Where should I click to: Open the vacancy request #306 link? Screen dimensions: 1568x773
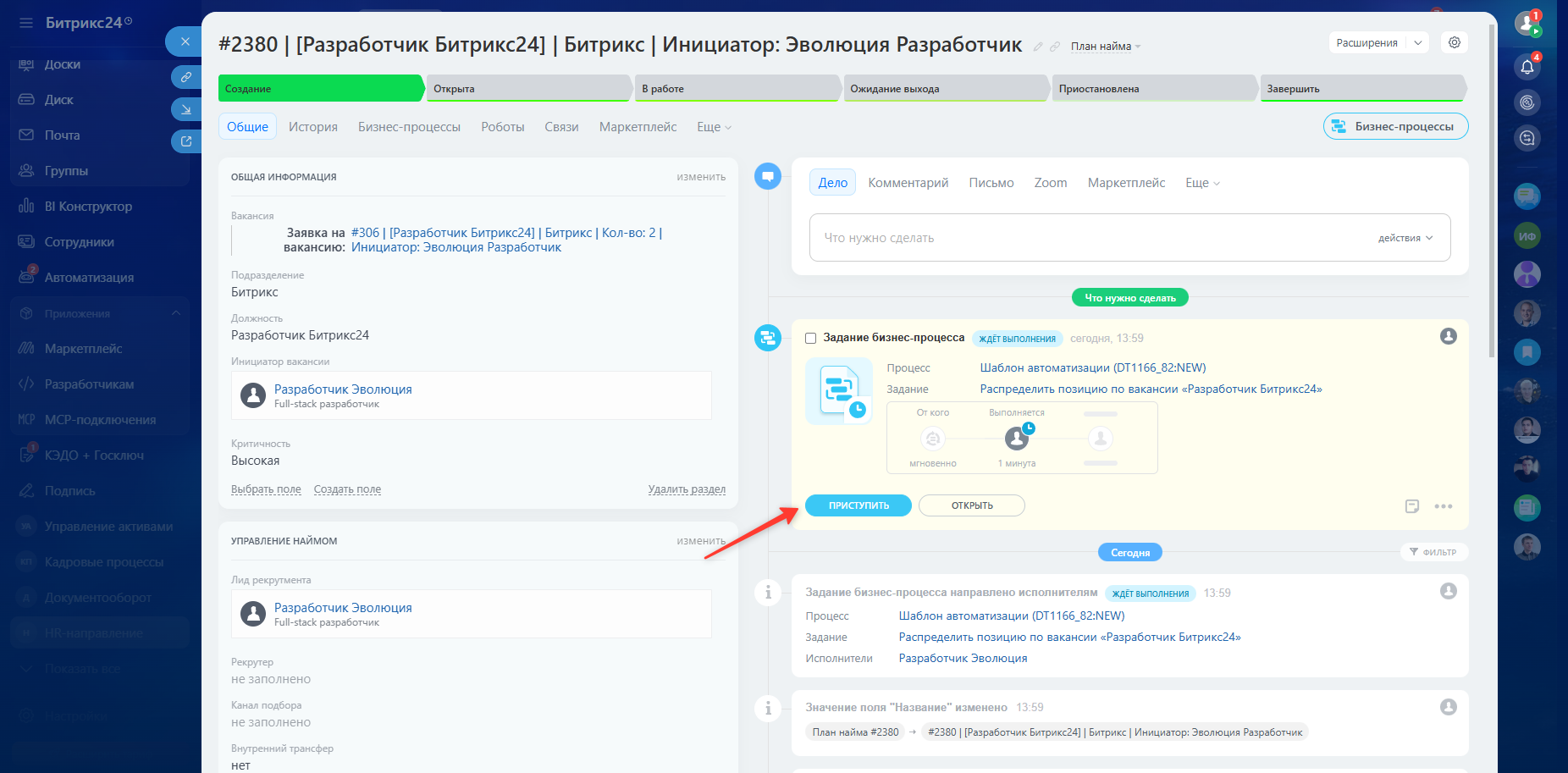506,240
